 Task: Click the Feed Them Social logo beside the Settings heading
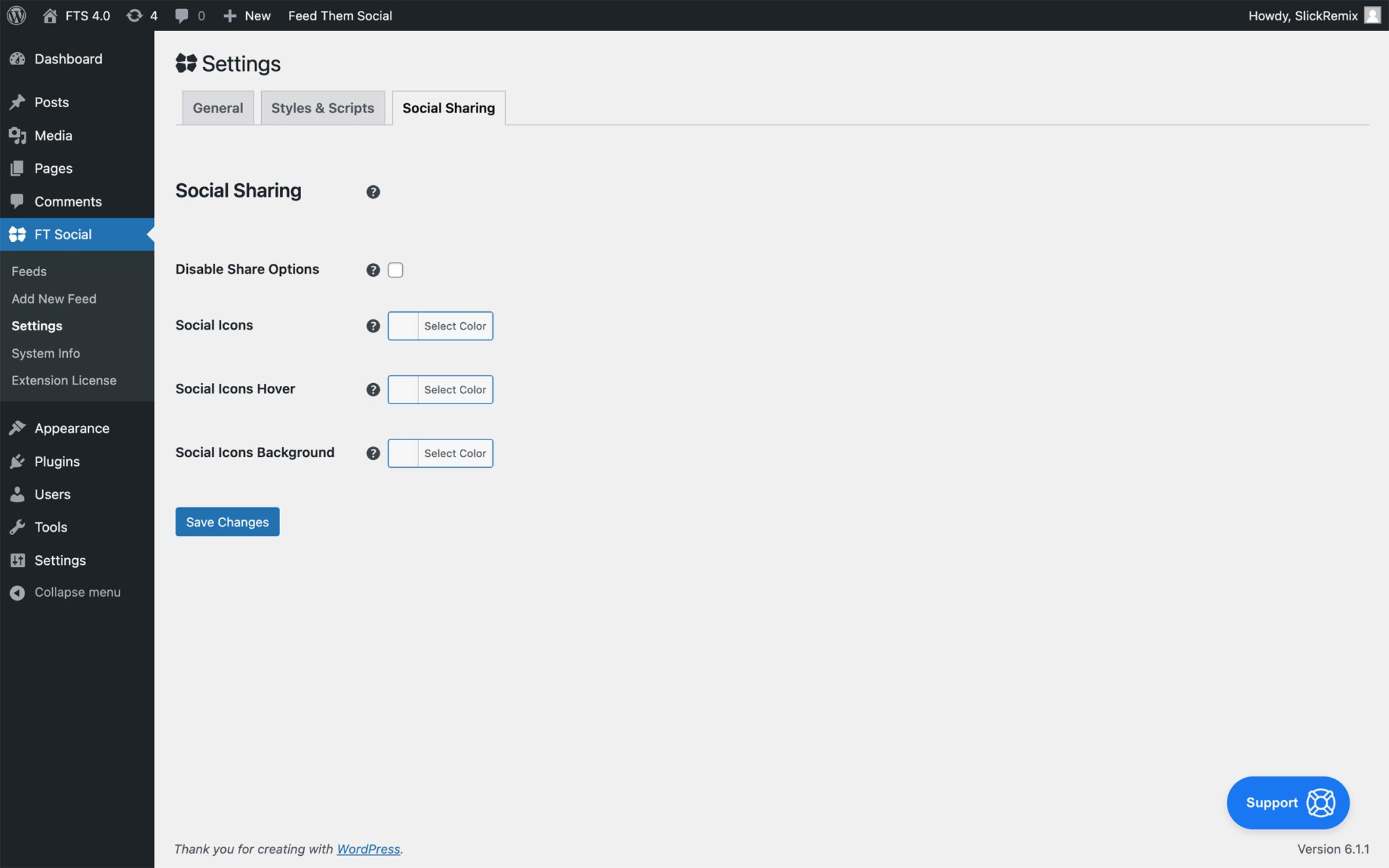(186, 64)
